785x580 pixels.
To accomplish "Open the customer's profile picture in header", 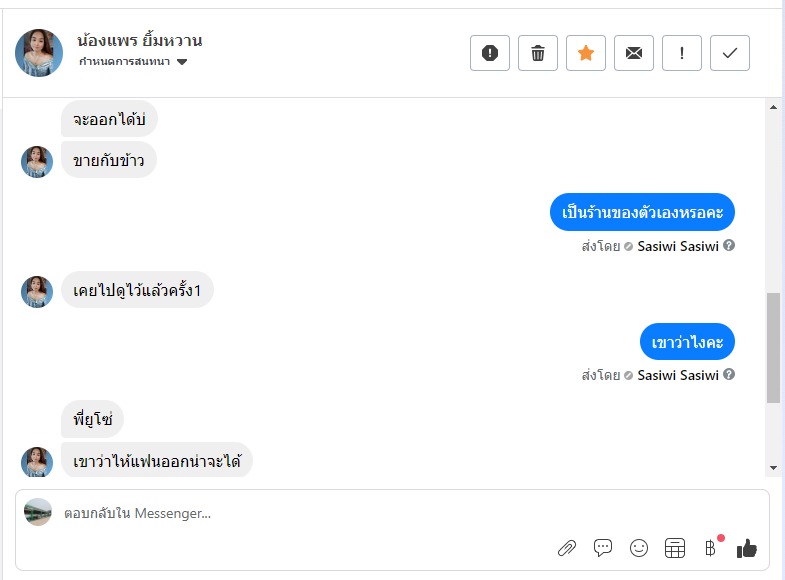I will click(39, 53).
